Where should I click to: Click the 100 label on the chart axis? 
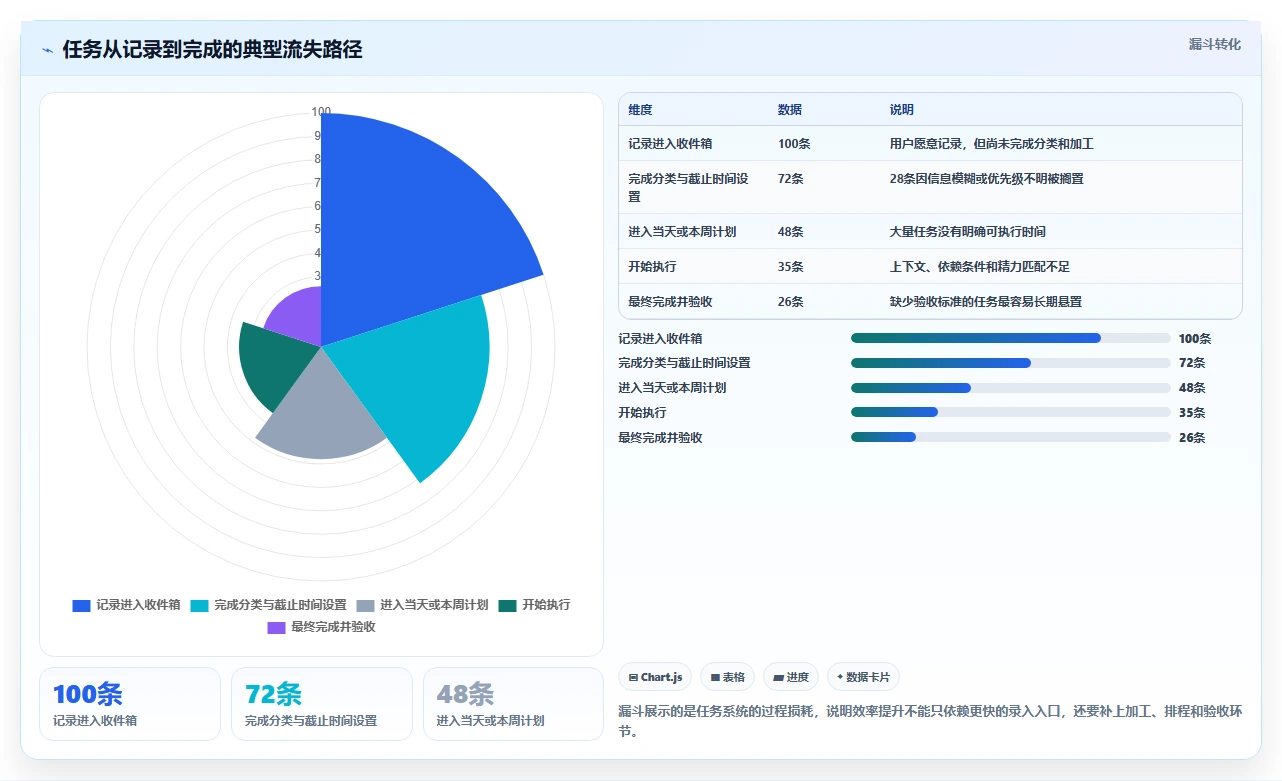tap(321, 112)
